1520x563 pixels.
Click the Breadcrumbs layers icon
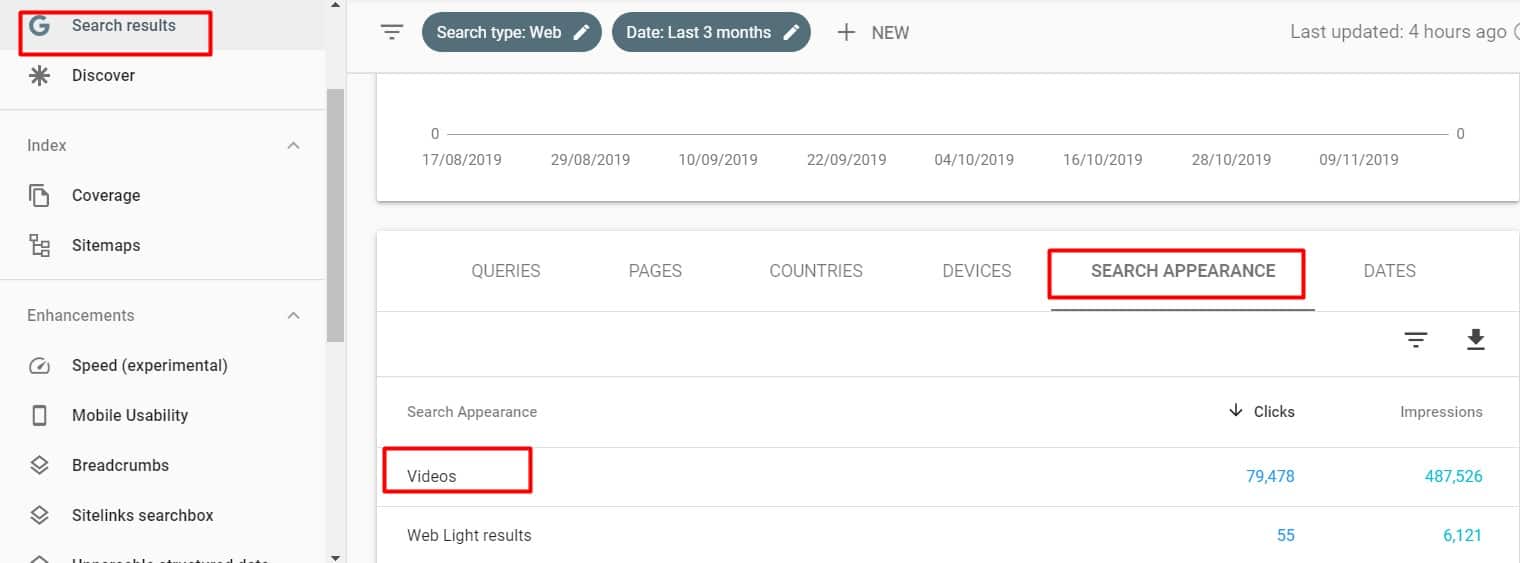[x=39, y=466]
